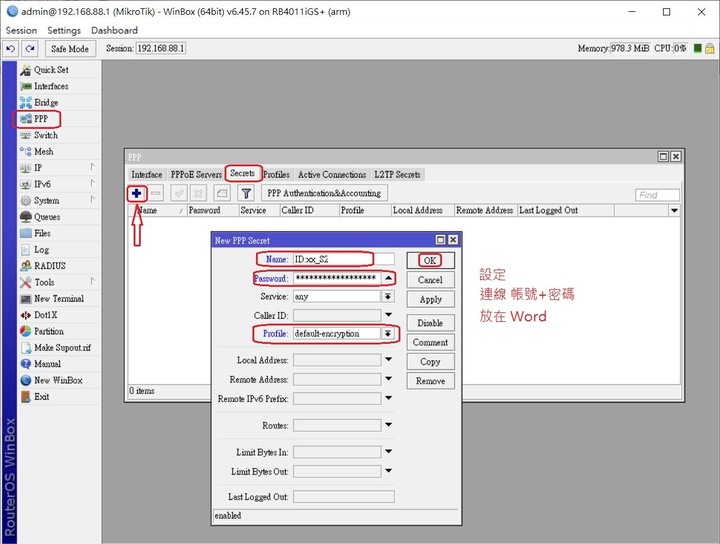Click the Comment button
This screenshot has width=720, height=544.
pos(430,342)
